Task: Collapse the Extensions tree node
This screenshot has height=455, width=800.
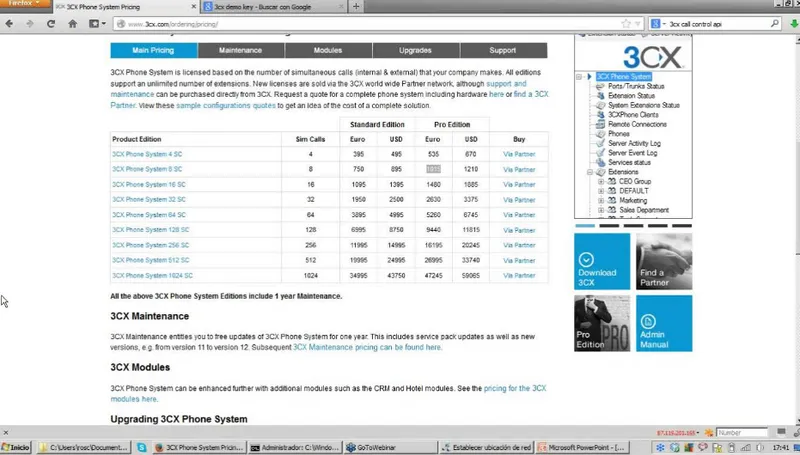Action: [590, 172]
